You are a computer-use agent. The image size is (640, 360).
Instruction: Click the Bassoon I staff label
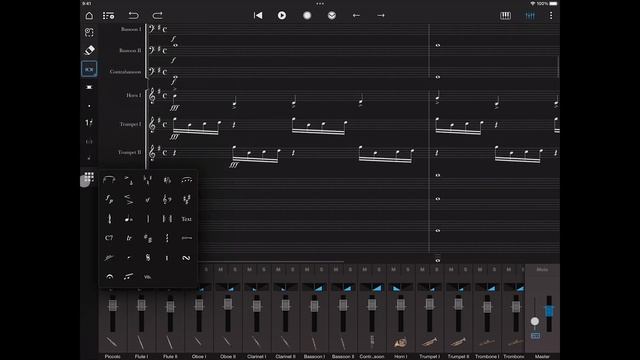(x=131, y=29)
